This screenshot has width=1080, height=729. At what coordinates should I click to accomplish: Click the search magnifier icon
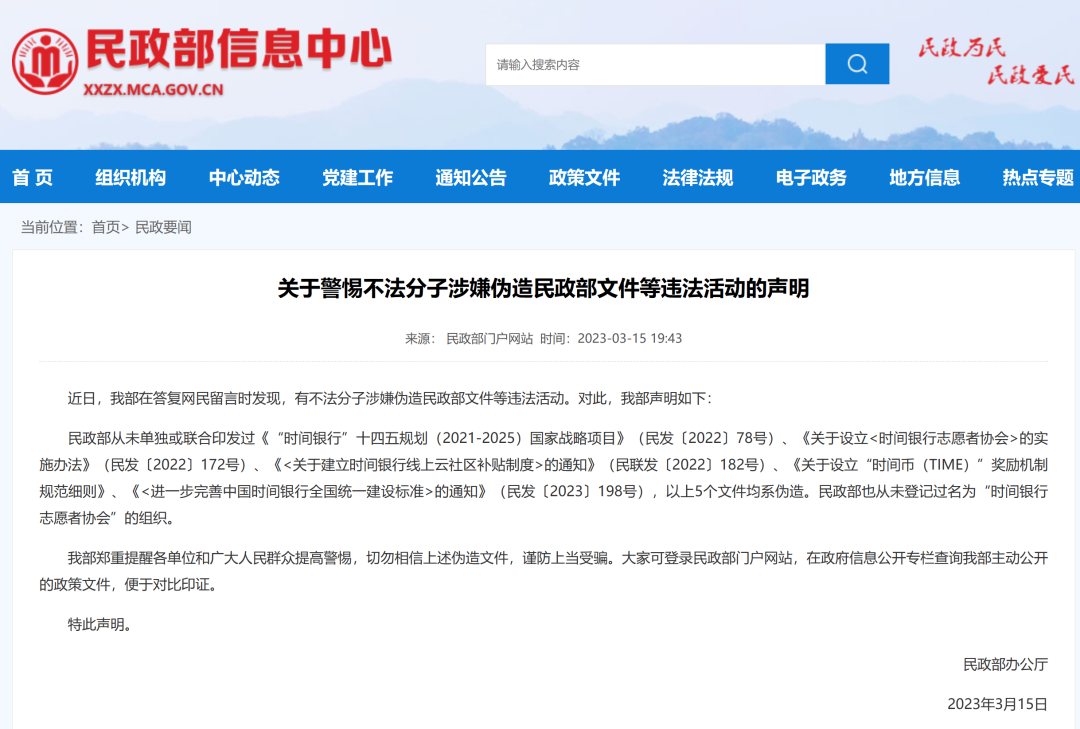point(856,63)
